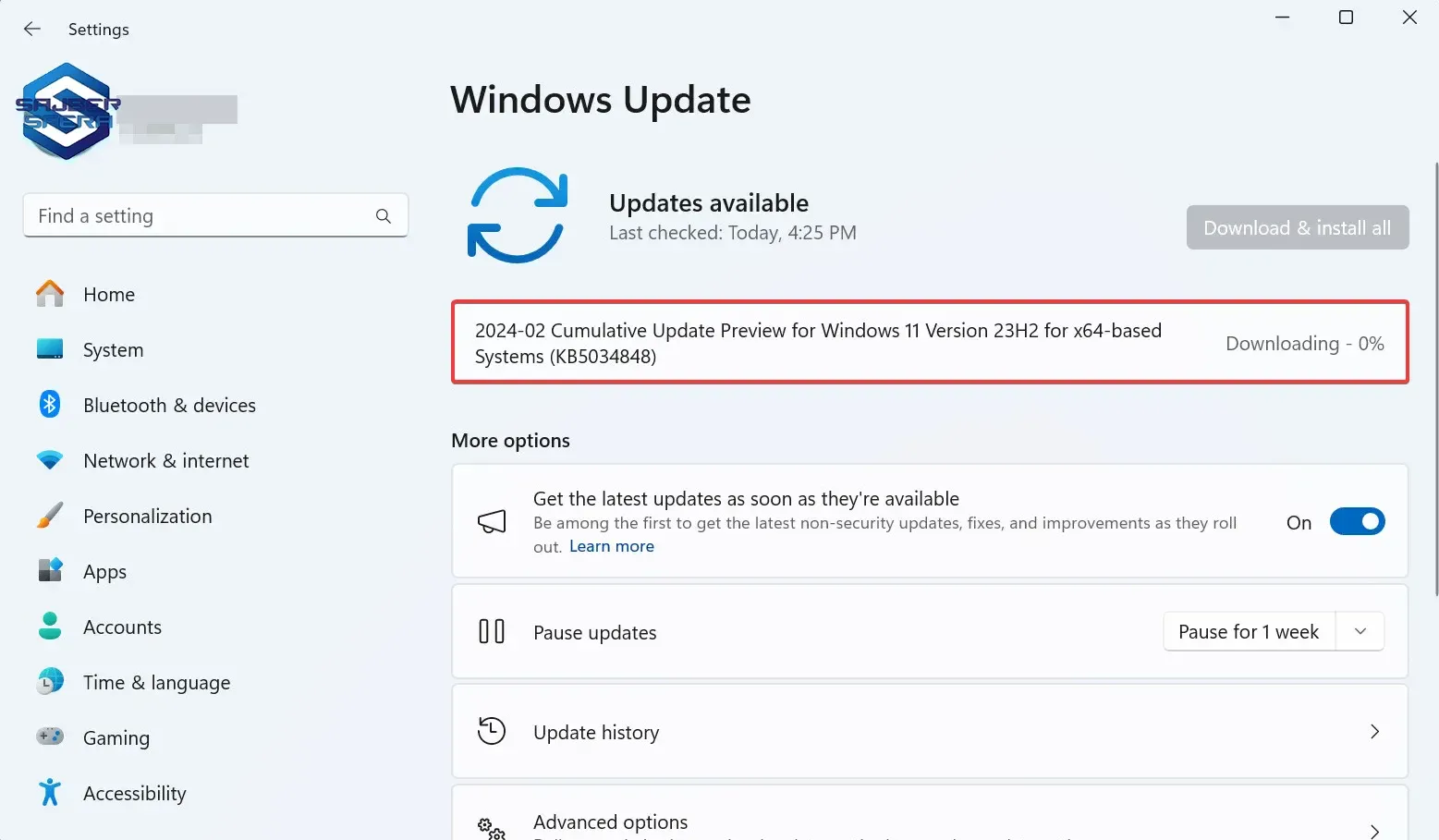Click the Windows Update sync arrows icon
Screen dimensions: 1439x840
pos(518,215)
